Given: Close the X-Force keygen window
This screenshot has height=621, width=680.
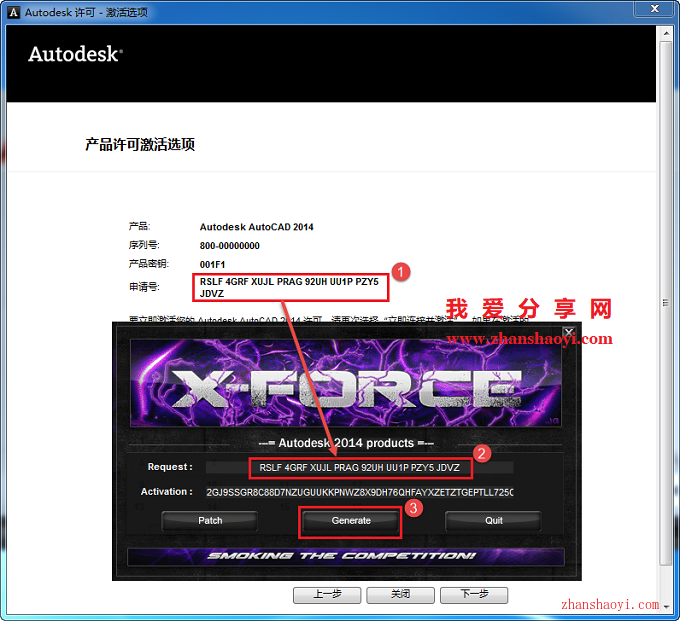Looking at the screenshot, I should (x=569, y=333).
